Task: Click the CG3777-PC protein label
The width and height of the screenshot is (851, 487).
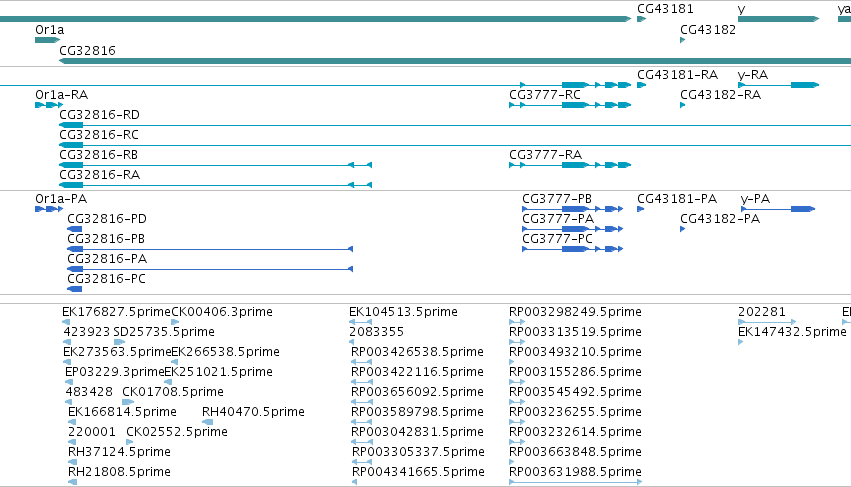Action: (x=557, y=239)
